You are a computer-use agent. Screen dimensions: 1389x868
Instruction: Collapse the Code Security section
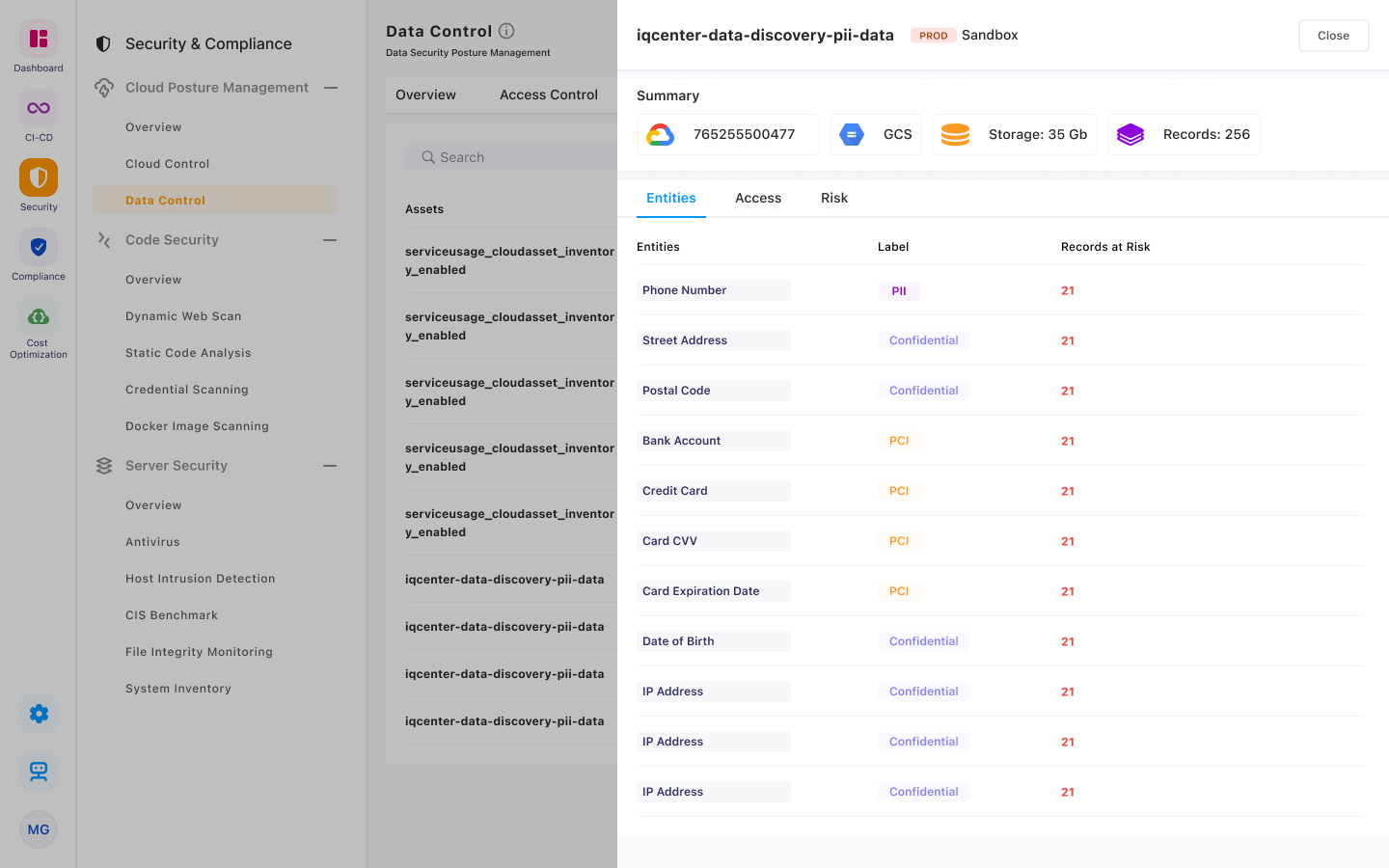pyautogui.click(x=330, y=240)
